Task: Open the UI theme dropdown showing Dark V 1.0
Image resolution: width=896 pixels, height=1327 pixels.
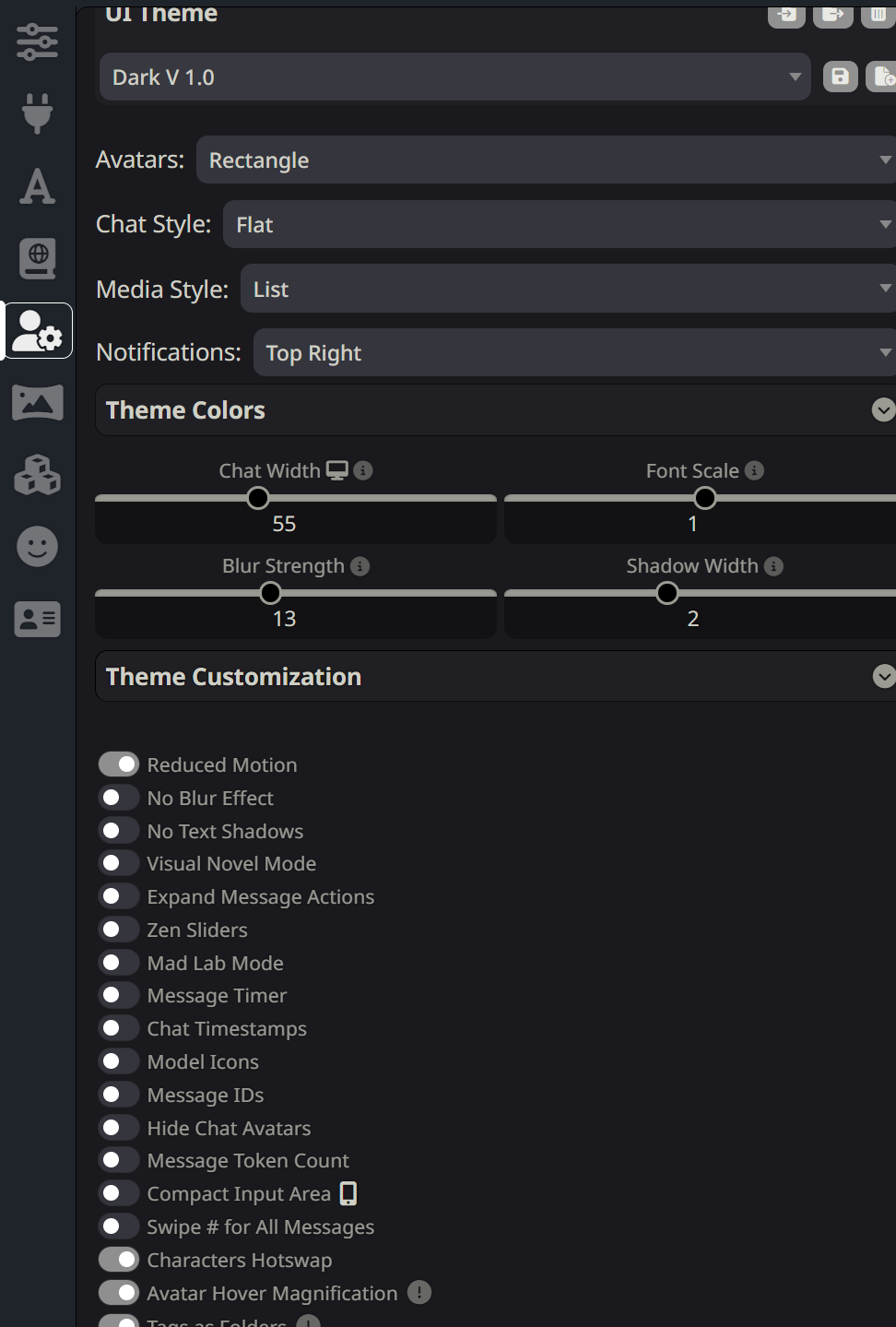Action: click(455, 77)
